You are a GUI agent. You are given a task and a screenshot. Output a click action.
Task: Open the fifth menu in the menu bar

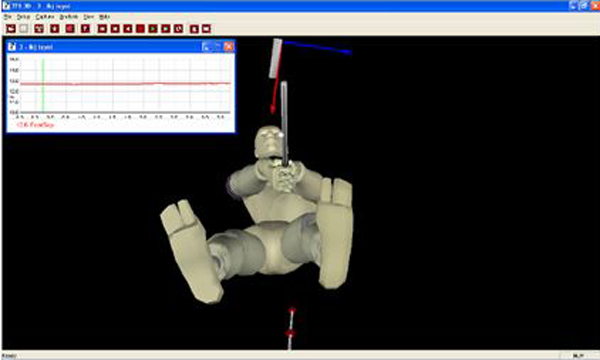88,17
